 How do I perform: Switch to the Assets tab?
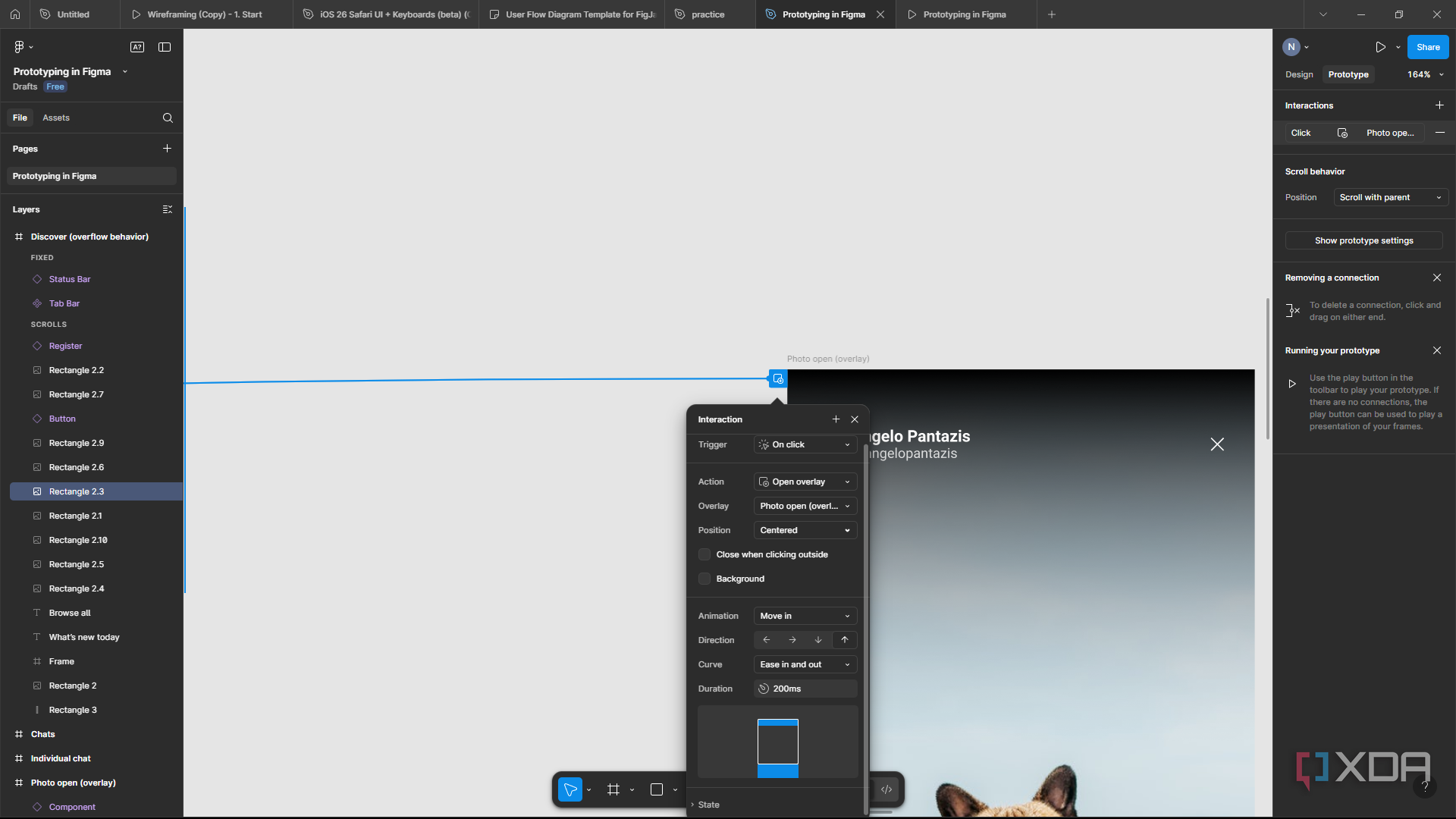tap(56, 118)
